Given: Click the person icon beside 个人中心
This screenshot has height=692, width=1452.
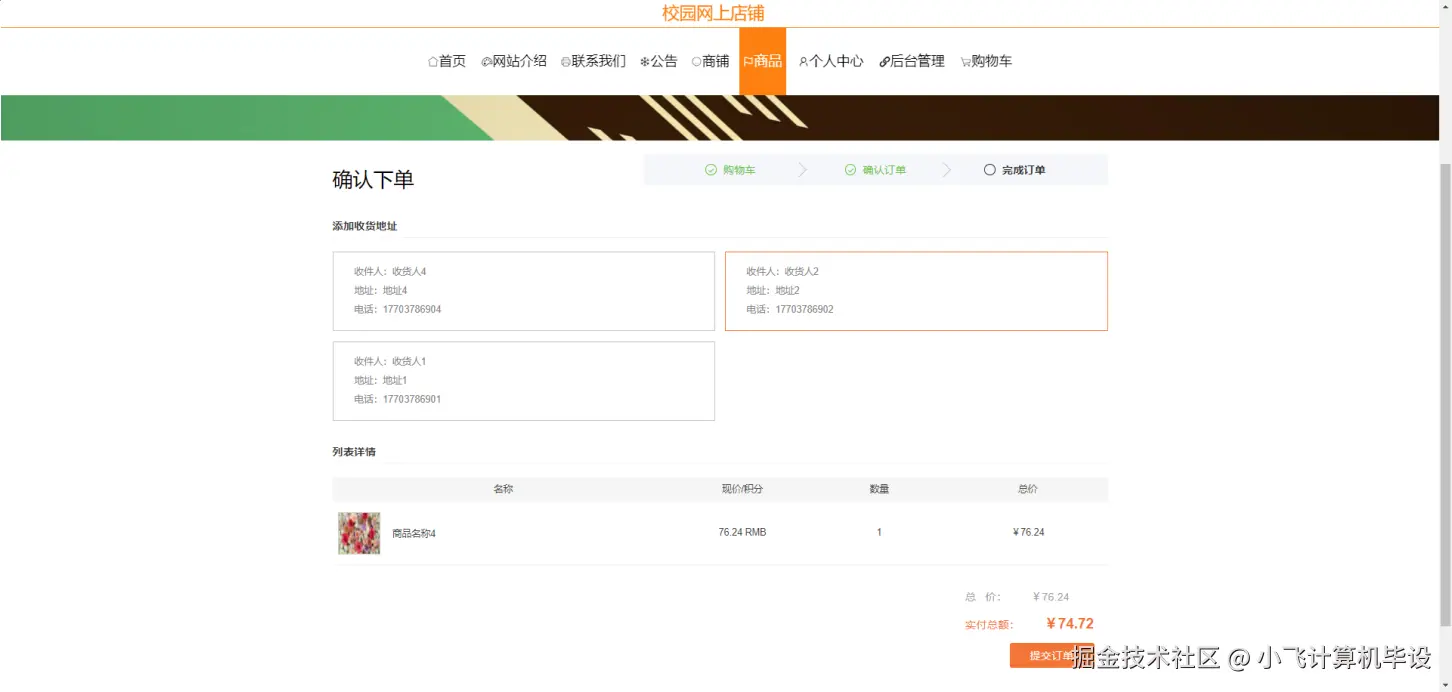Looking at the screenshot, I should click(x=803, y=62).
